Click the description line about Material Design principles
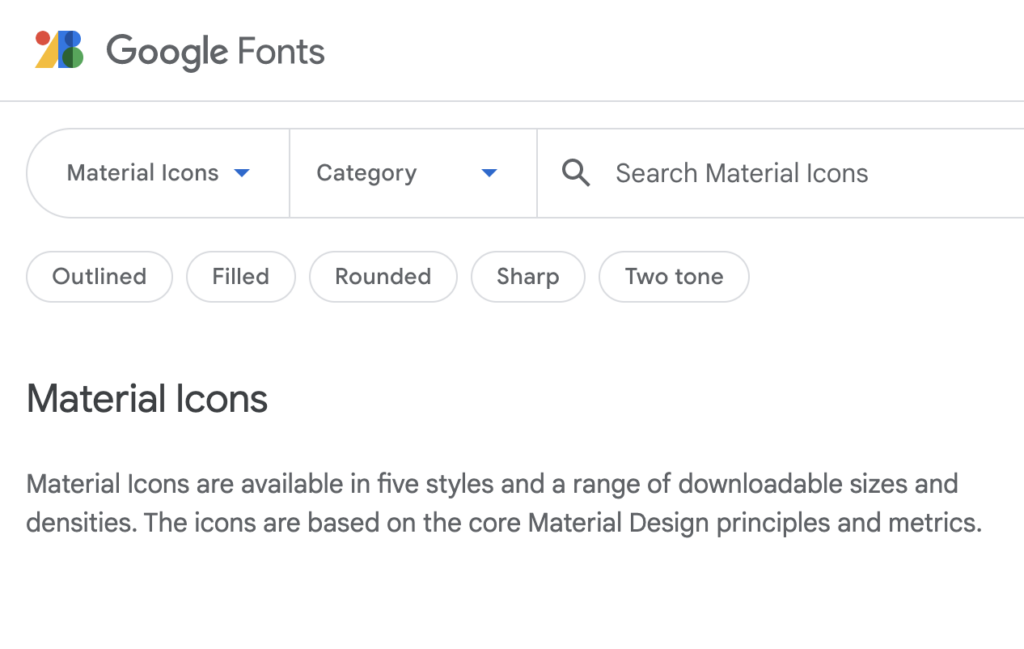The width and height of the screenshot is (1024, 649). pyautogui.click(x=503, y=523)
